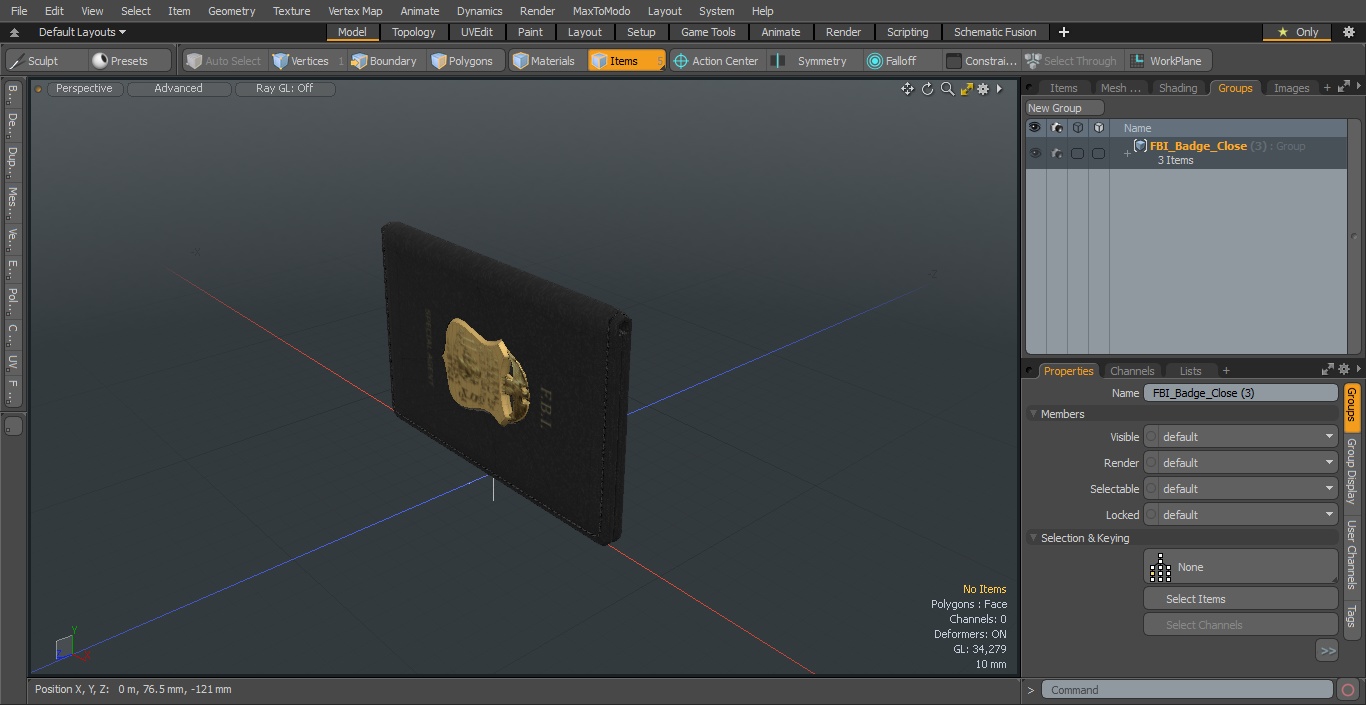Collapse the Selection & Keying section
Viewport: 1366px width, 705px height.
click(x=1033, y=538)
